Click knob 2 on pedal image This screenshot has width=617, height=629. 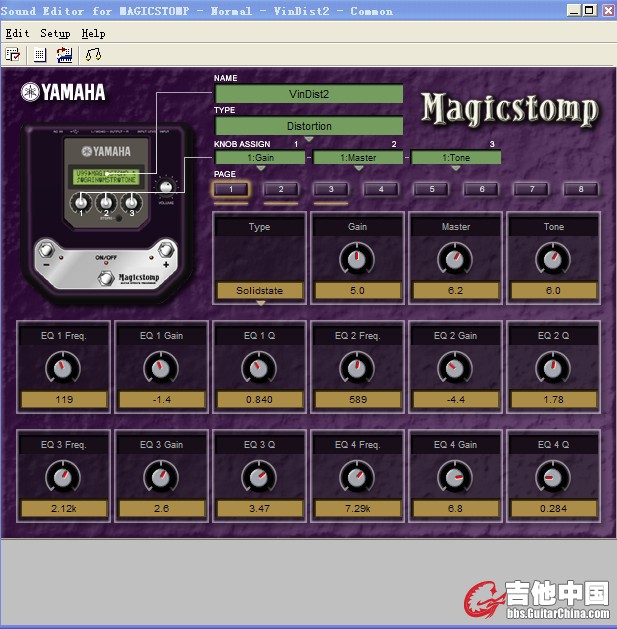click(x=106, y=203)
